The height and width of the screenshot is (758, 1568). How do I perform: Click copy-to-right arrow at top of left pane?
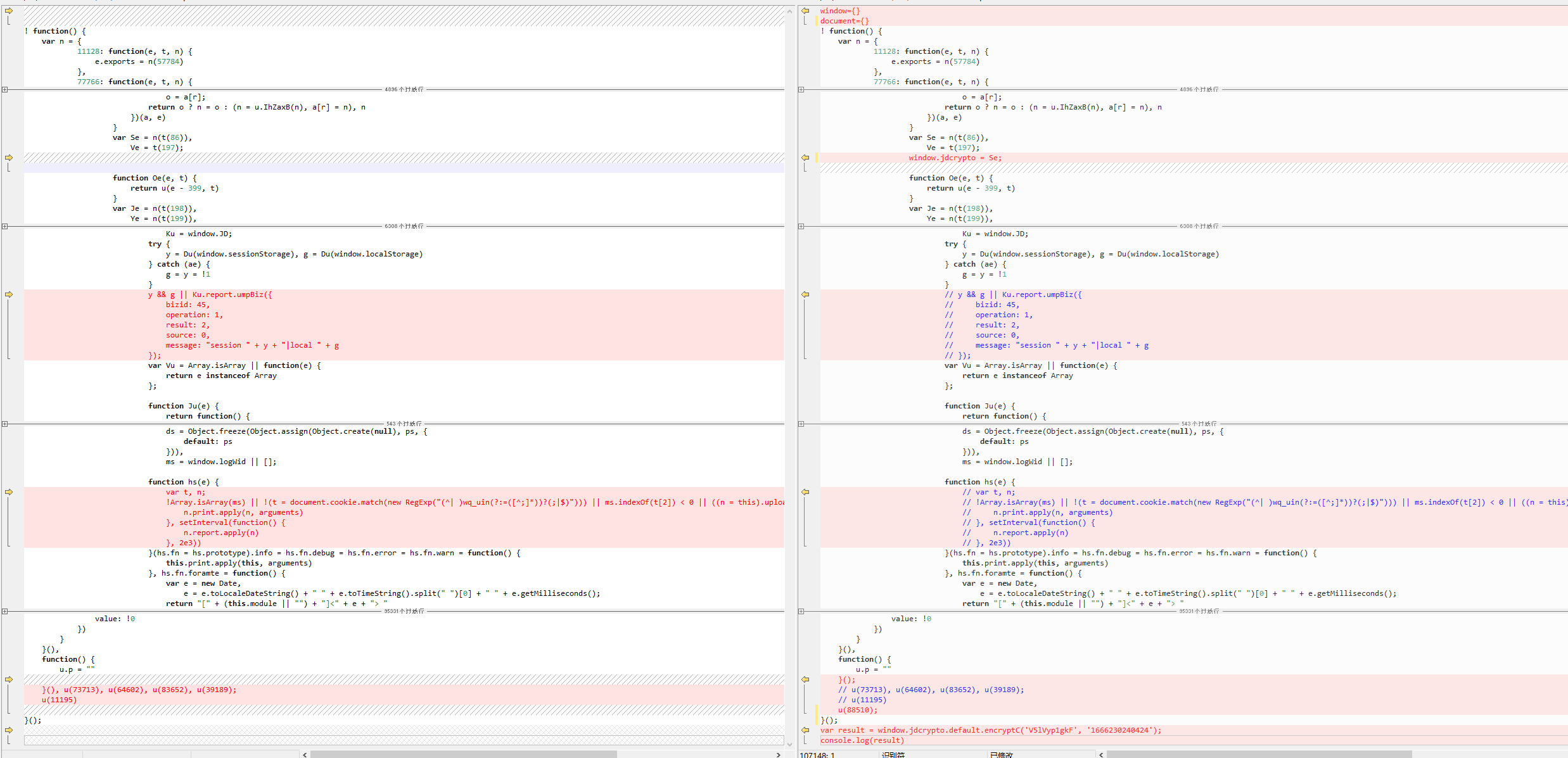coord(9,11)
